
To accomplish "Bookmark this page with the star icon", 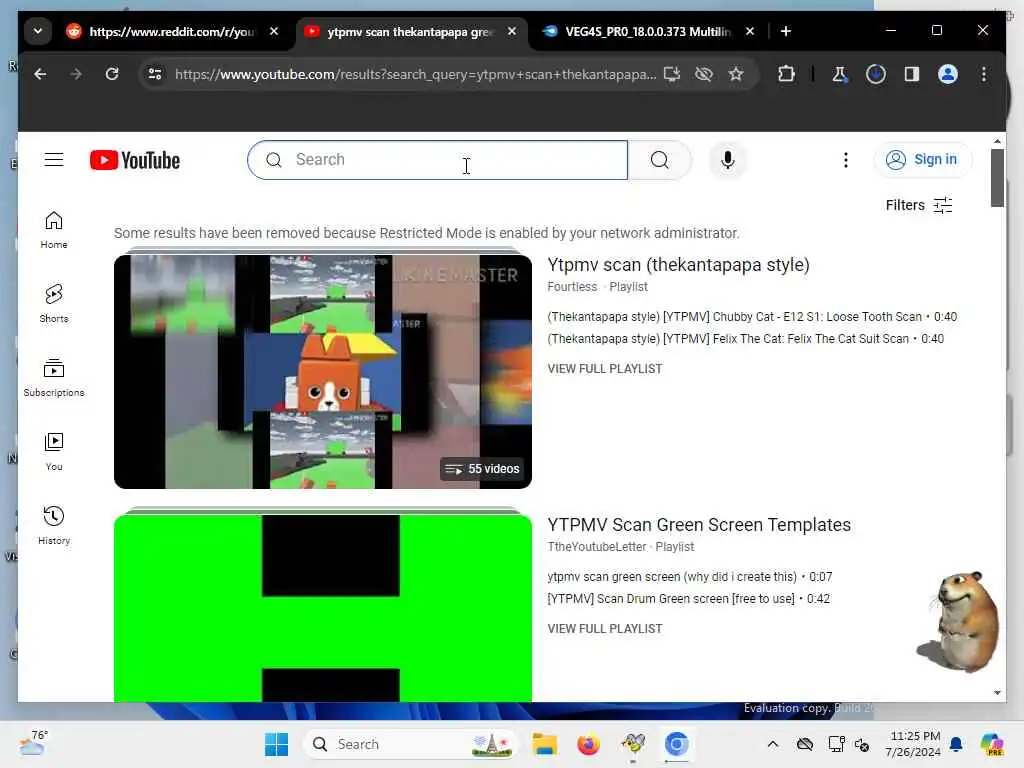I will [x=736, y=74].
